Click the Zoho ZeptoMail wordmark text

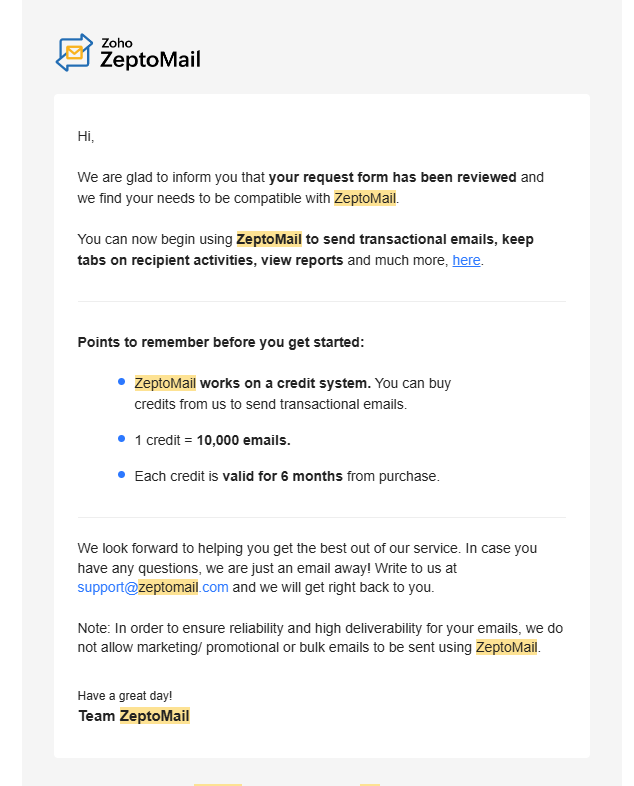coord(150,53)
